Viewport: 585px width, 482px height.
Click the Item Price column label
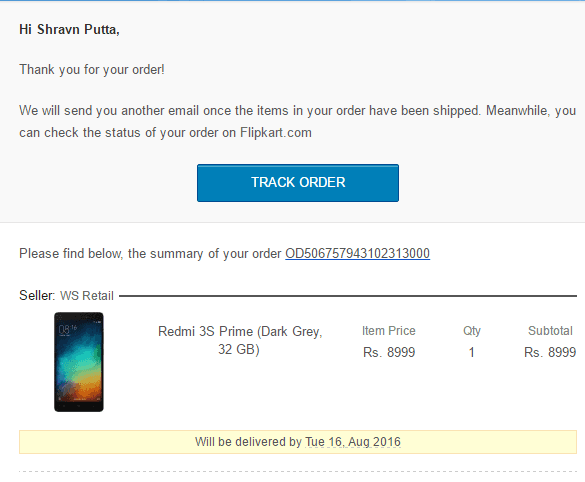[x=388, y=331]
